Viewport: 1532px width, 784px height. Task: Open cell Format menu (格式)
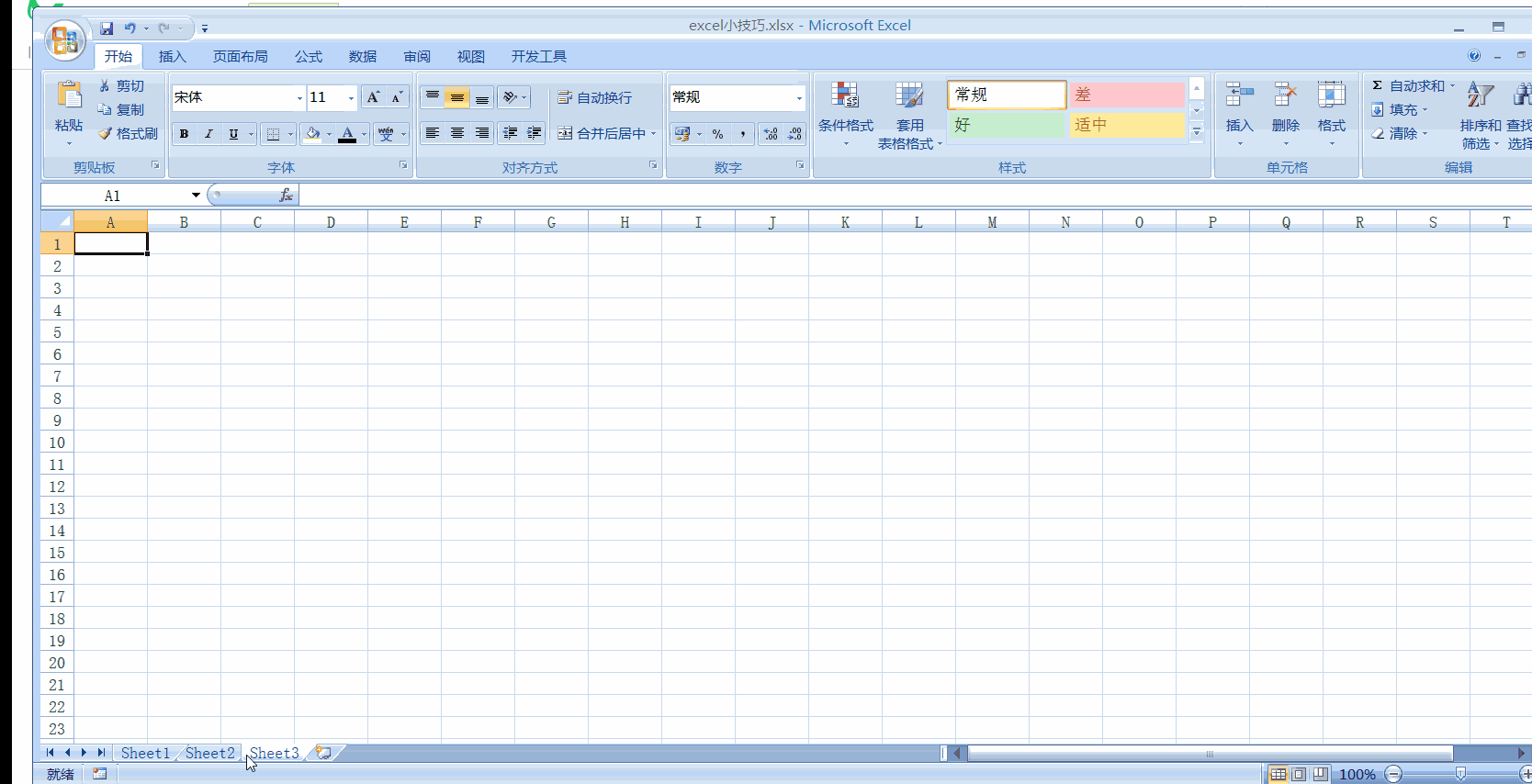point(1331,113)
